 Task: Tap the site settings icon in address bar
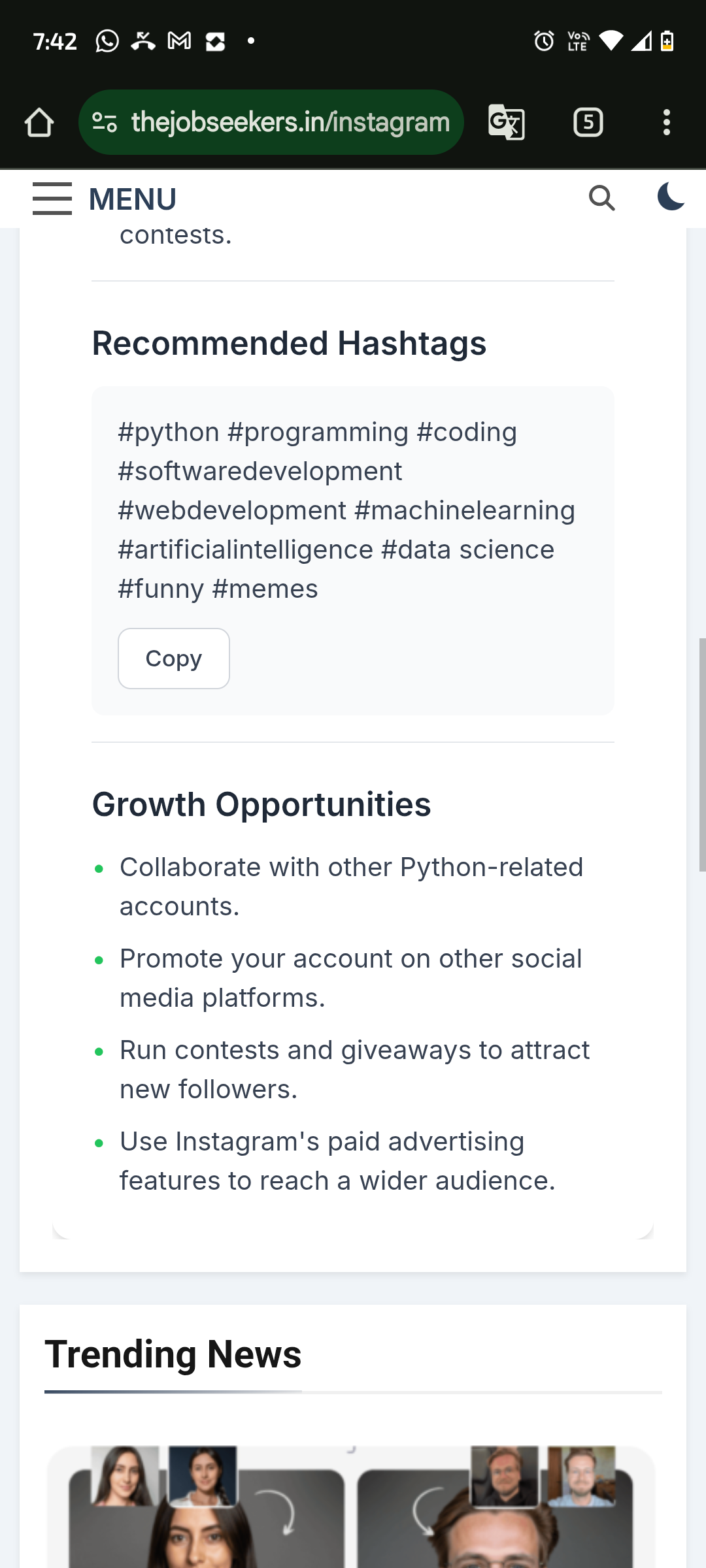point(105,122)
